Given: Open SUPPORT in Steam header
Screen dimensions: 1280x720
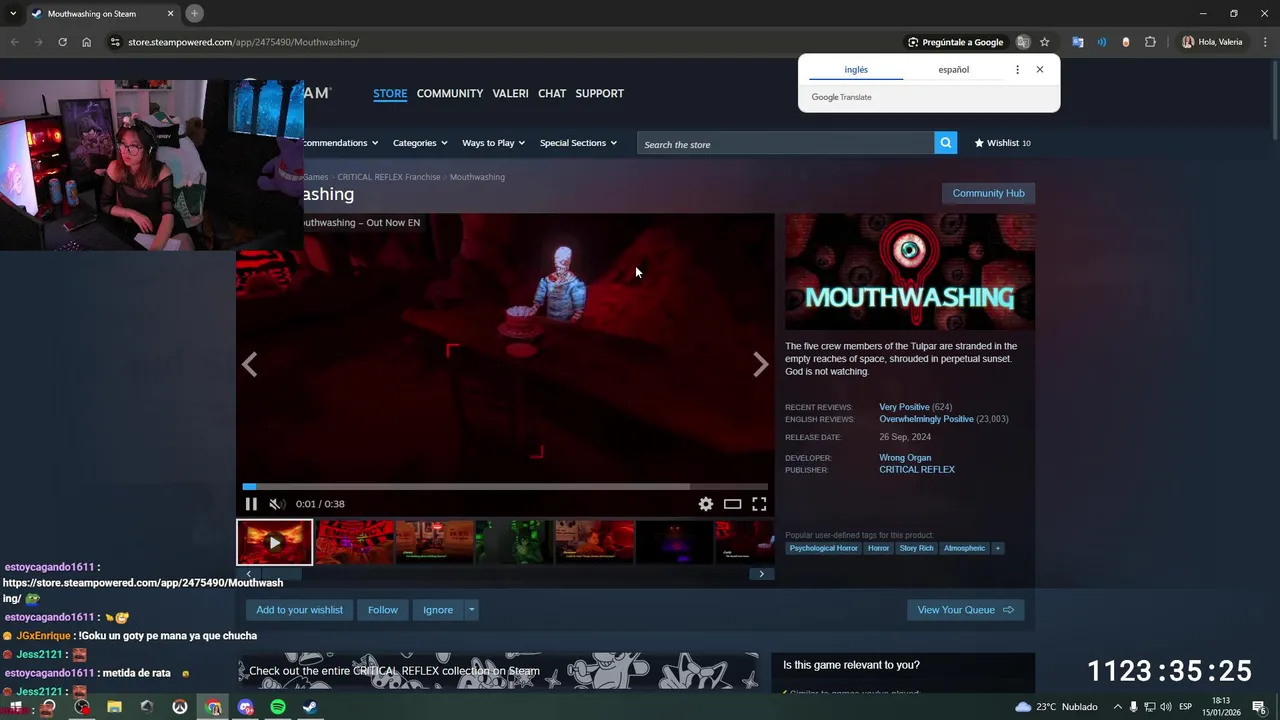Looking at the screenshot, I should [x=600, y=93].
